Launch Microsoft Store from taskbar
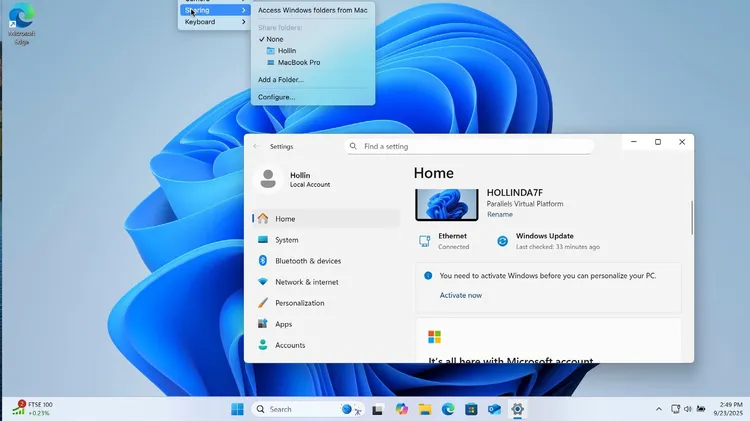The height and width of the screenshot is (421, 750). 471,409
